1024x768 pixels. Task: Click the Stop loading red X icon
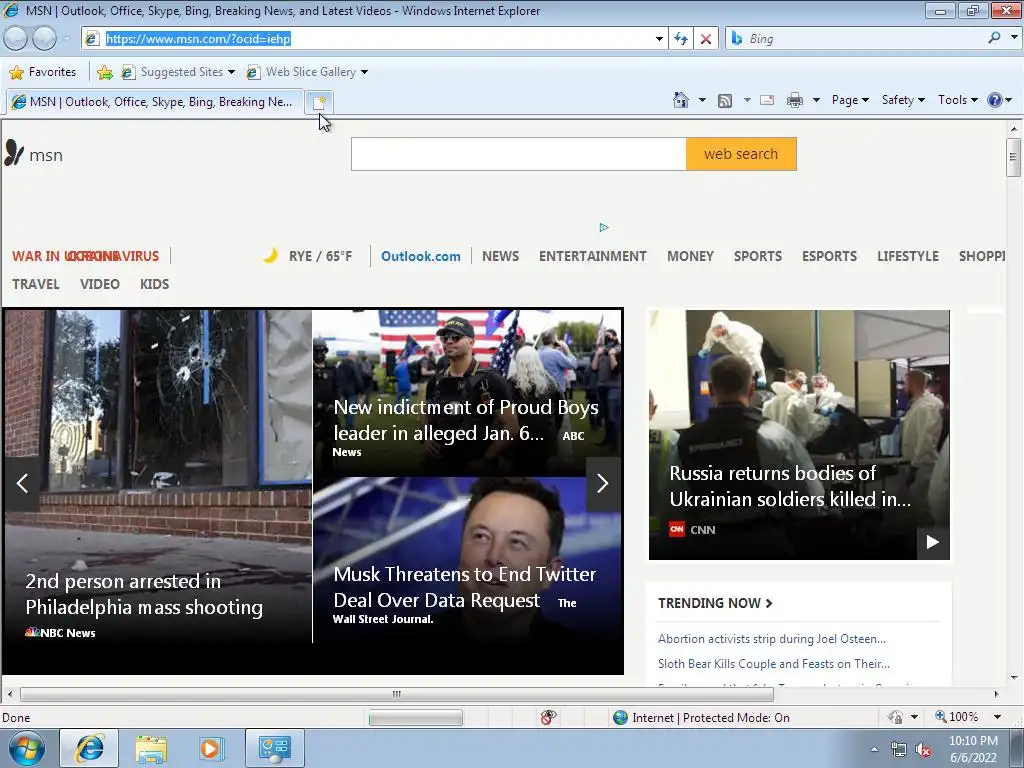(705, 39)
